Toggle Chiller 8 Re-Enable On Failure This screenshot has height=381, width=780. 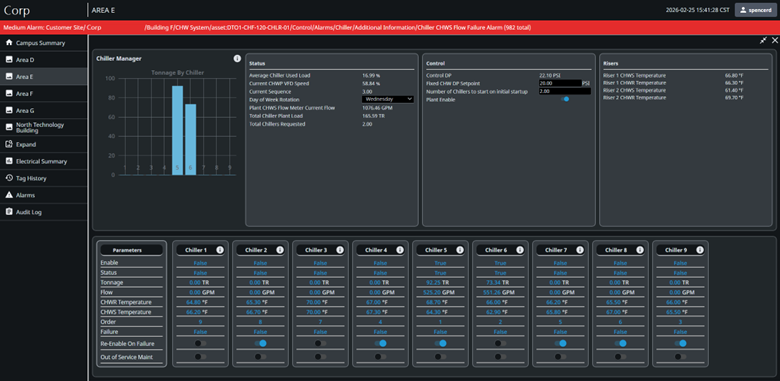click(620, 343)
